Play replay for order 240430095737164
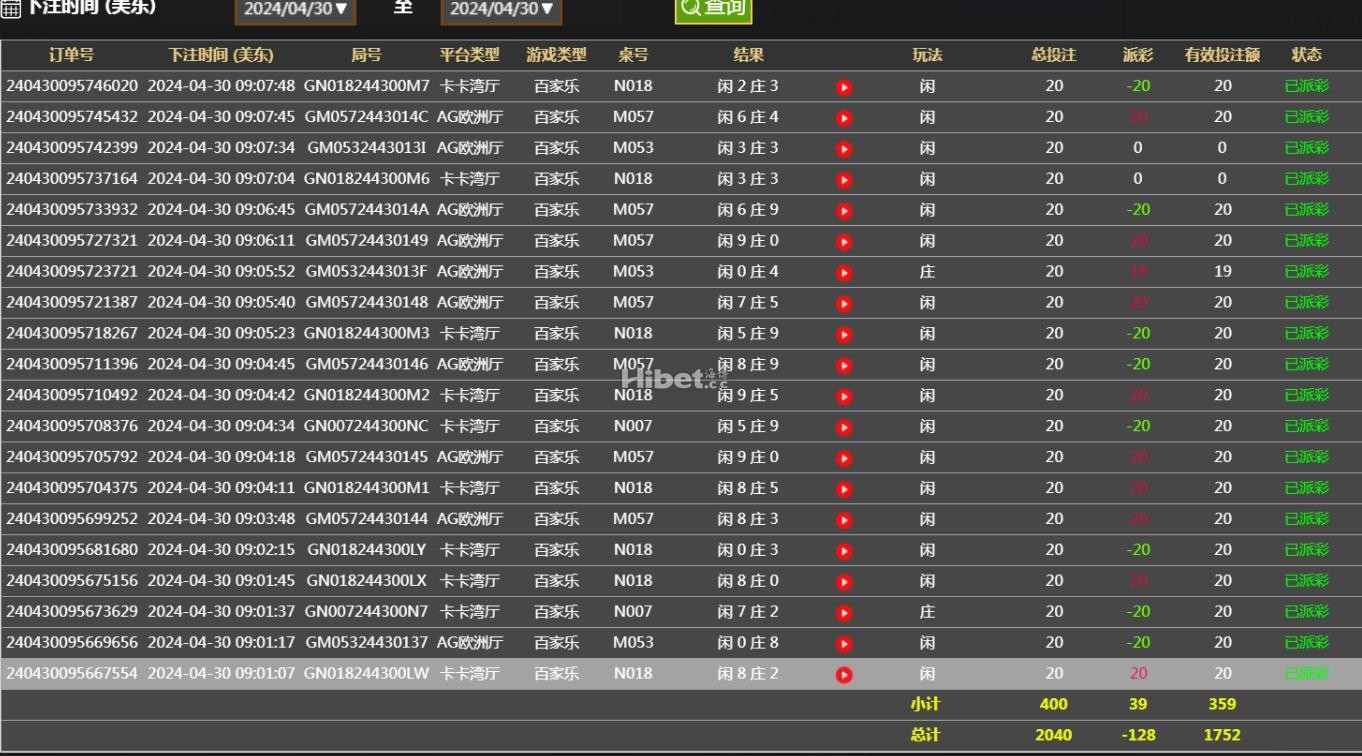This screenshot has width=1362, height=756. click(x=844, y=180)
